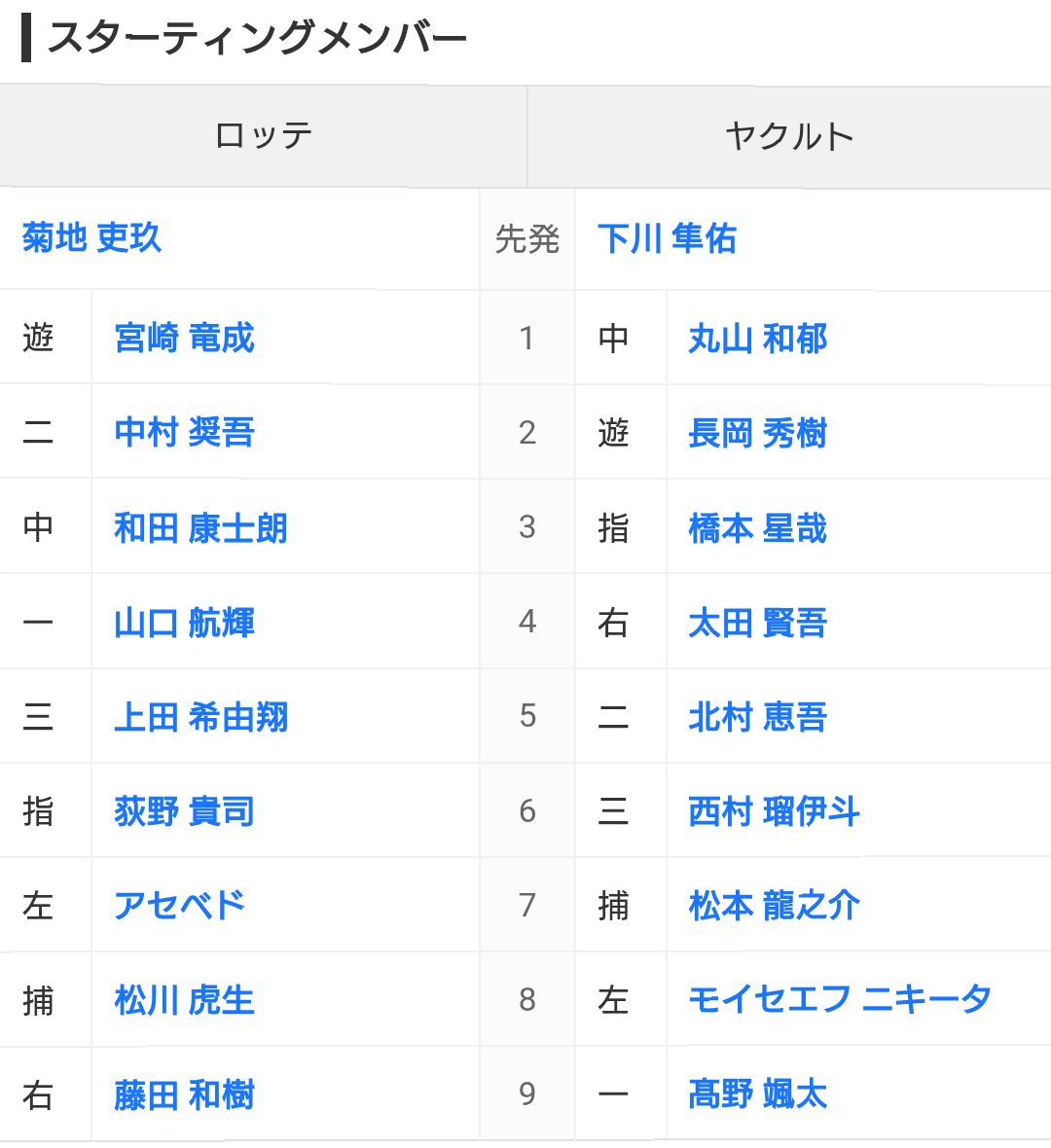
Task: Open モイセエフ ニキータ's profile
Action: [839, 1000]
